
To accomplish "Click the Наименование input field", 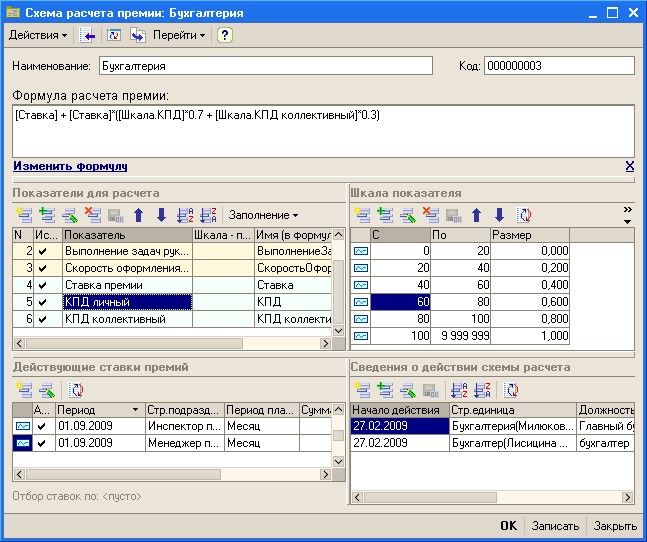I will [265, 66].
